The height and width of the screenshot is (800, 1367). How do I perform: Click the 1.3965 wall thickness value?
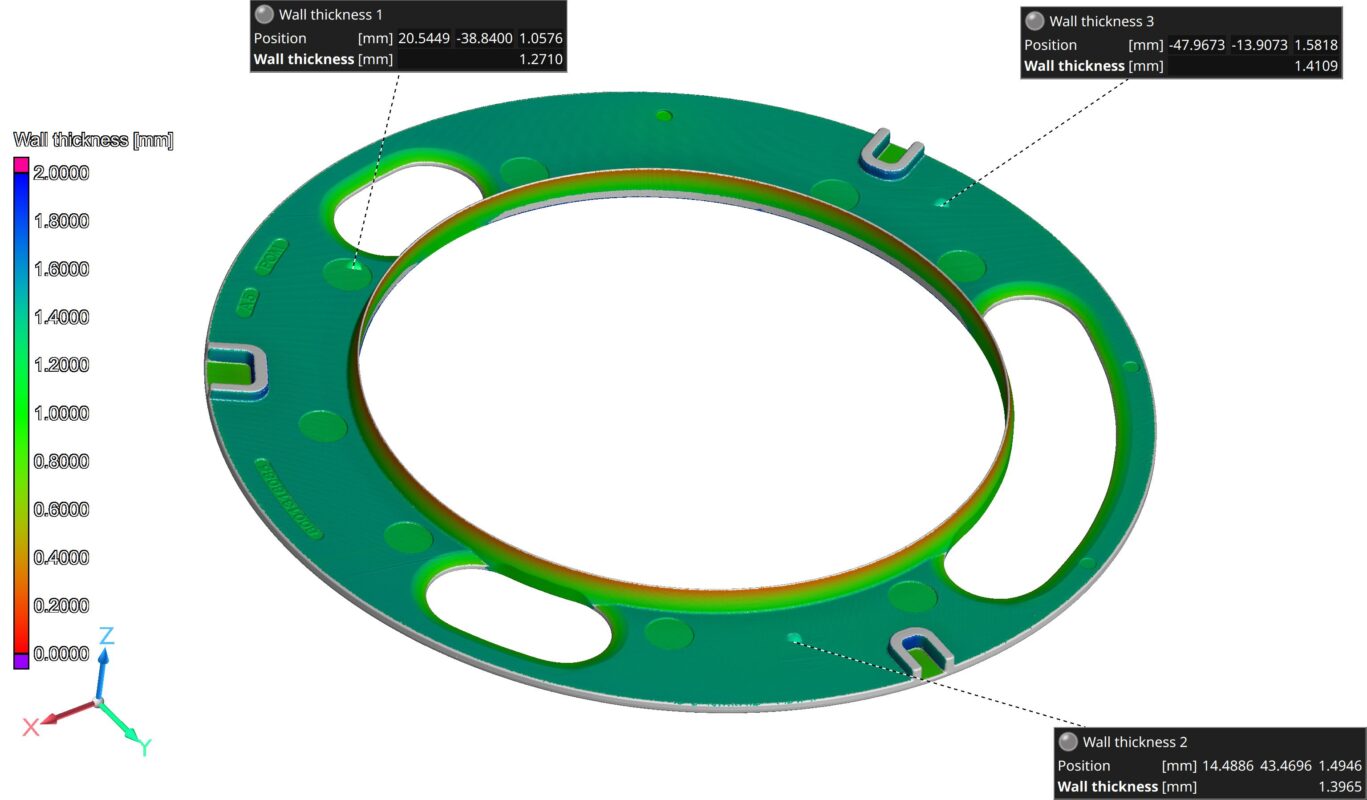tap(1338, 787)
